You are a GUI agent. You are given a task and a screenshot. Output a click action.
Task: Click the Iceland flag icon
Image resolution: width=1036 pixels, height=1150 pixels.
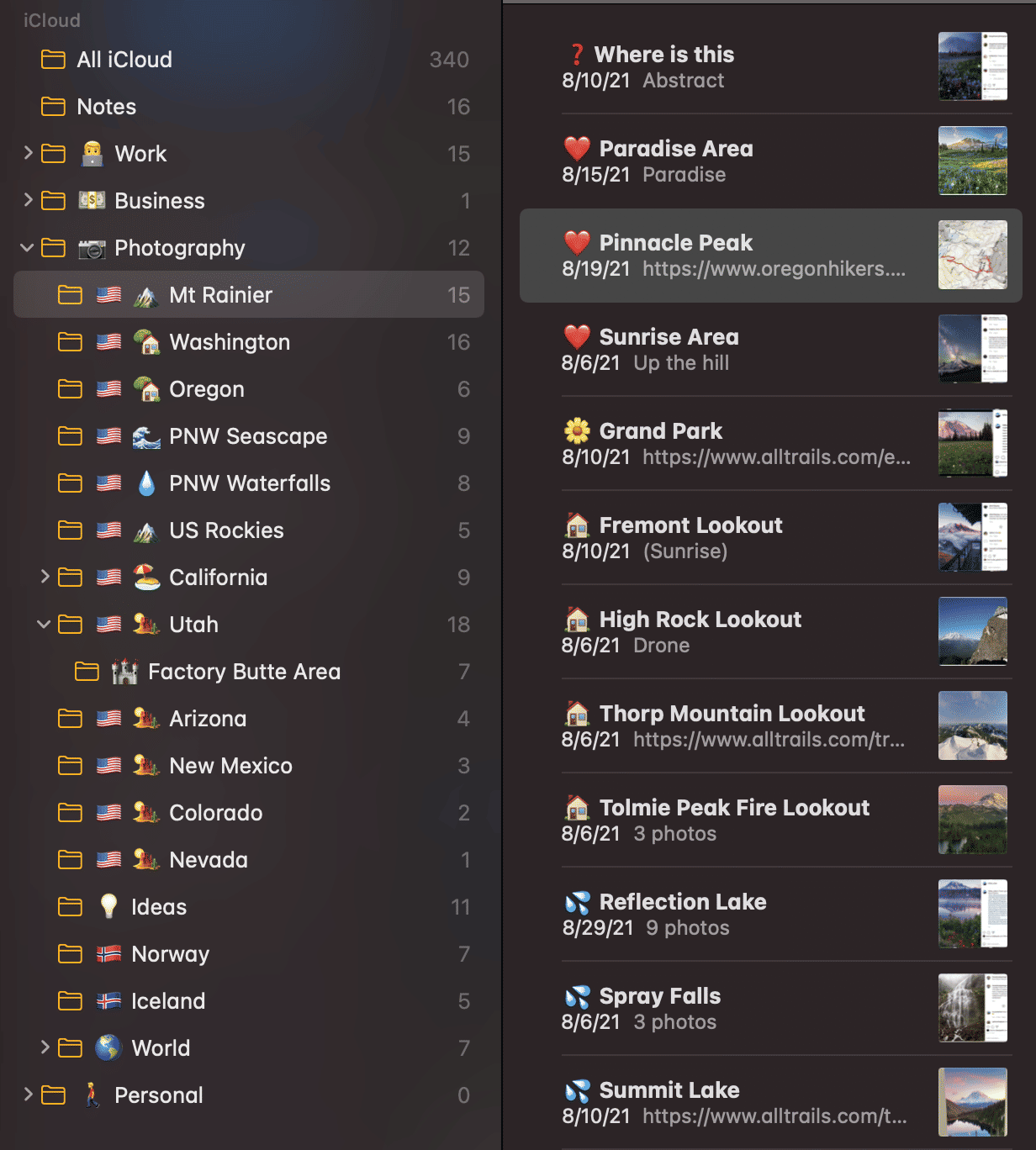click(x=108, y=1000)
